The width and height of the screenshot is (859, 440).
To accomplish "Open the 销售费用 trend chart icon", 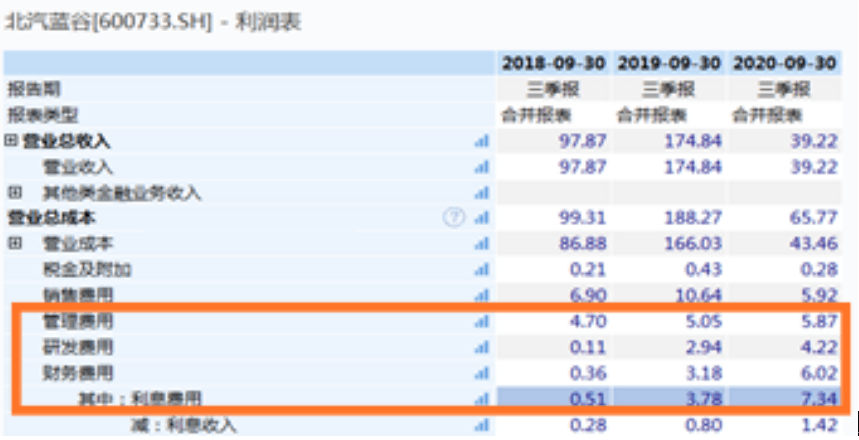I will click(480, 296).
